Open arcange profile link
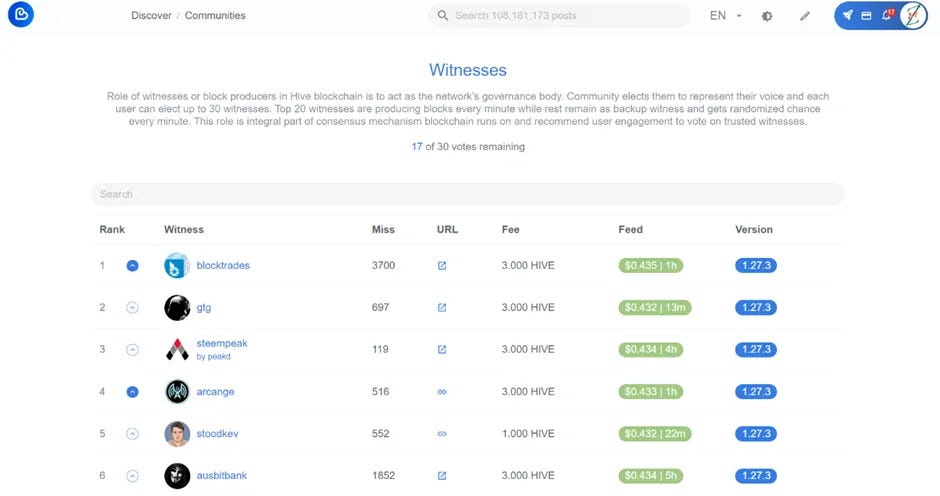940x496 pixels. point(215,392)
